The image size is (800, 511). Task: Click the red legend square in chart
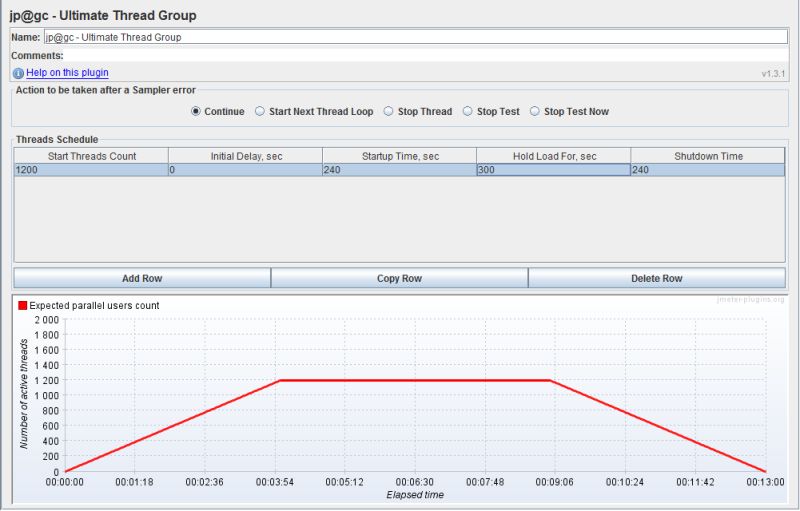[x=22, y=305]
